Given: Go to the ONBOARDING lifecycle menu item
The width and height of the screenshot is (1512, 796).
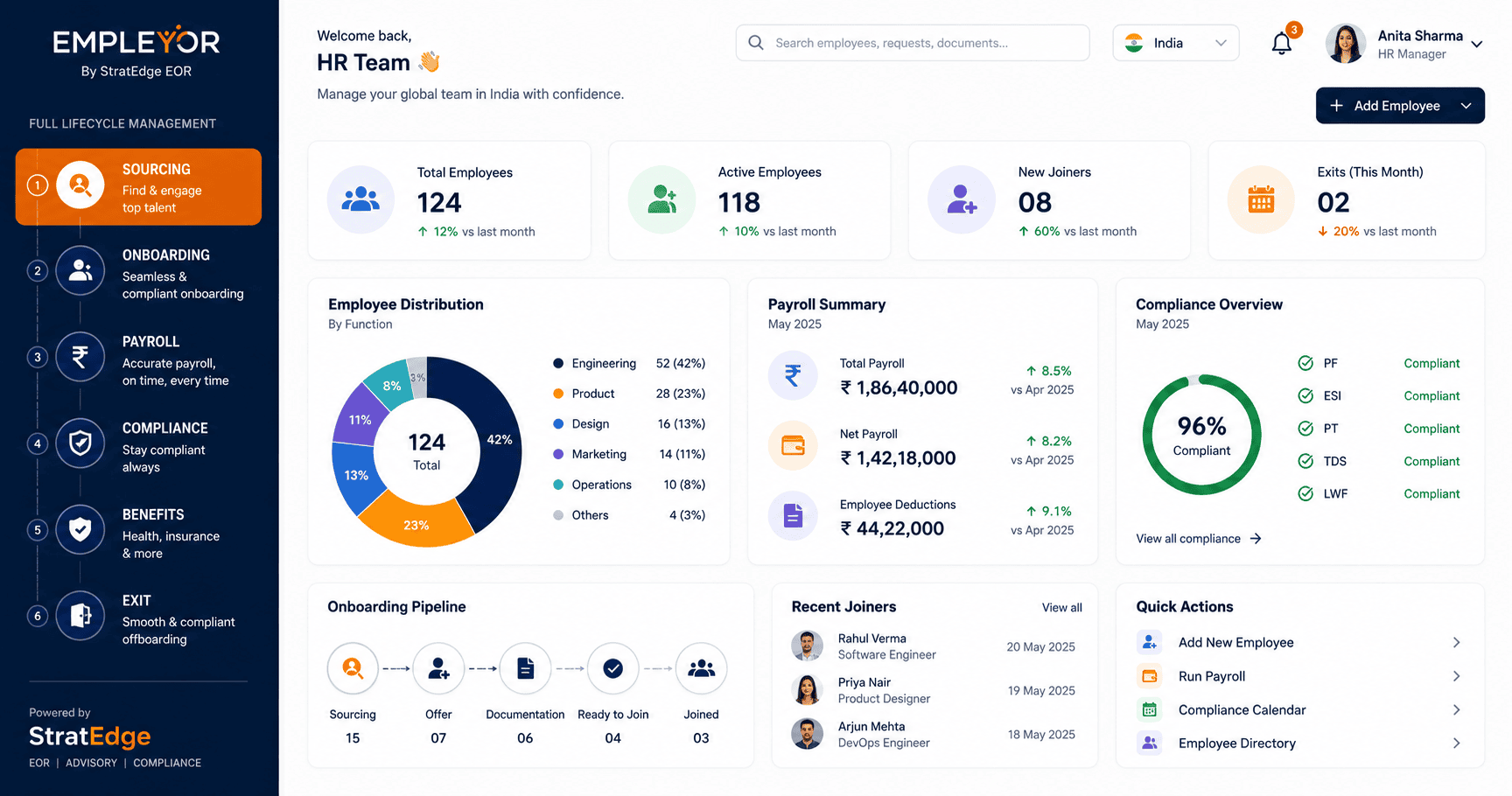Looking at the screenshot, I should point(138,273).
